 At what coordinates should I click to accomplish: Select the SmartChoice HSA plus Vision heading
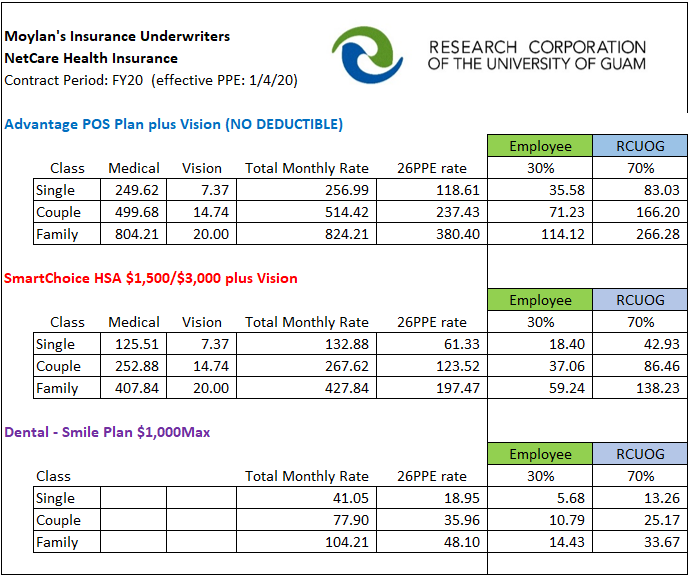(x=151, y=278)
